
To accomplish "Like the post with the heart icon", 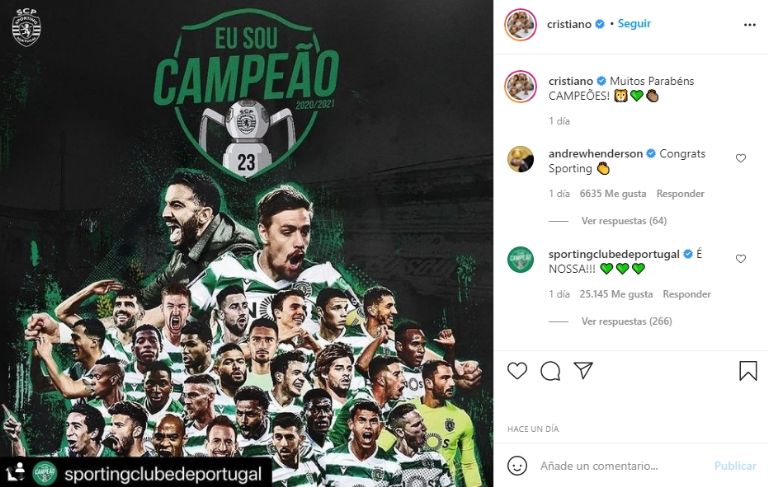I will point(517,371).
